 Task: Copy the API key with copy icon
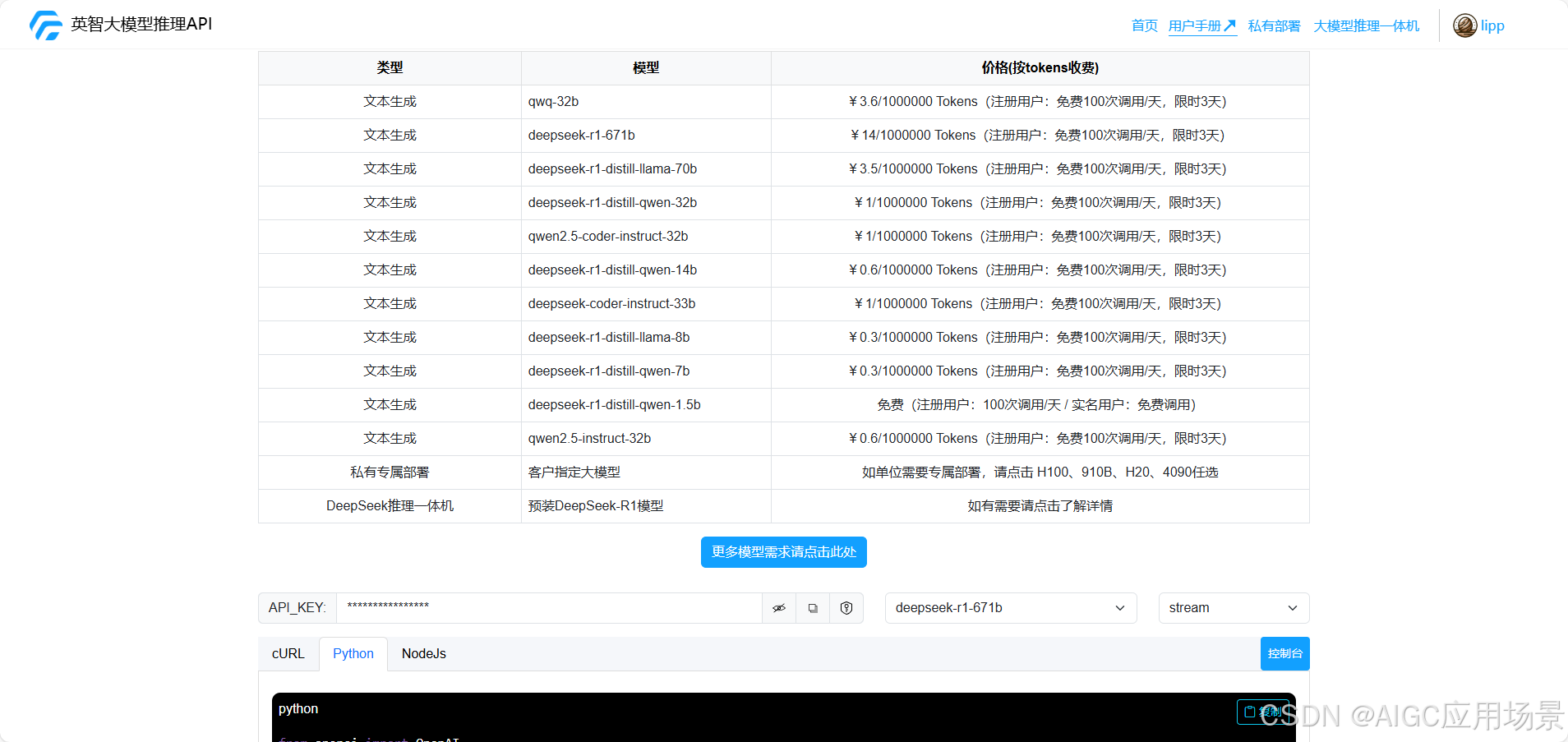coord(813,608)
